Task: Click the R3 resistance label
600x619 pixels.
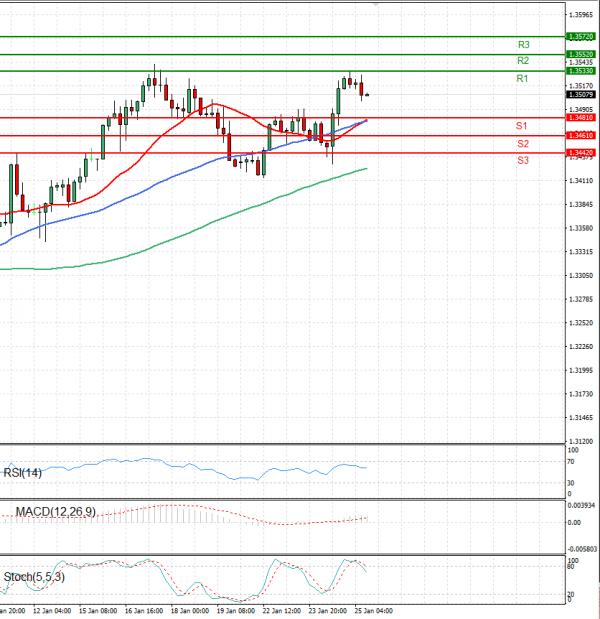Action: [523, 45]
